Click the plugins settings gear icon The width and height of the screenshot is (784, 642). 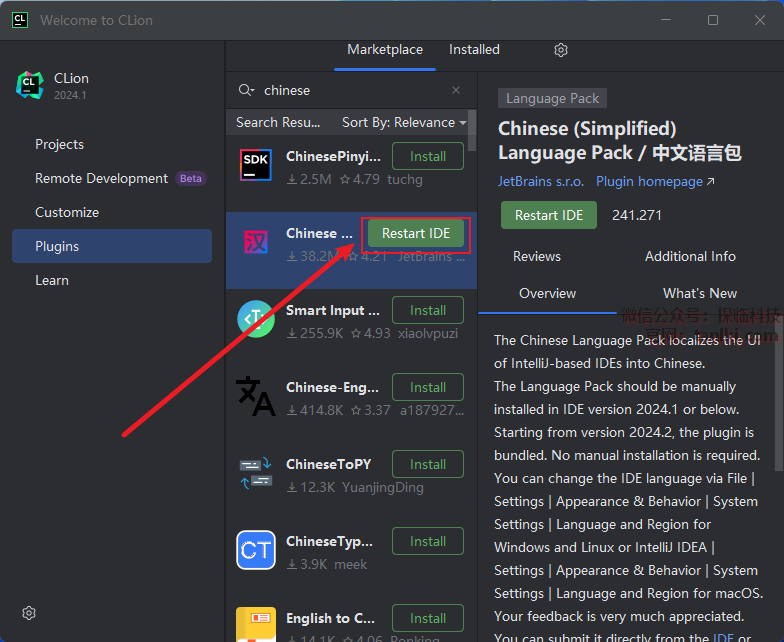click(x=561, y=50)
